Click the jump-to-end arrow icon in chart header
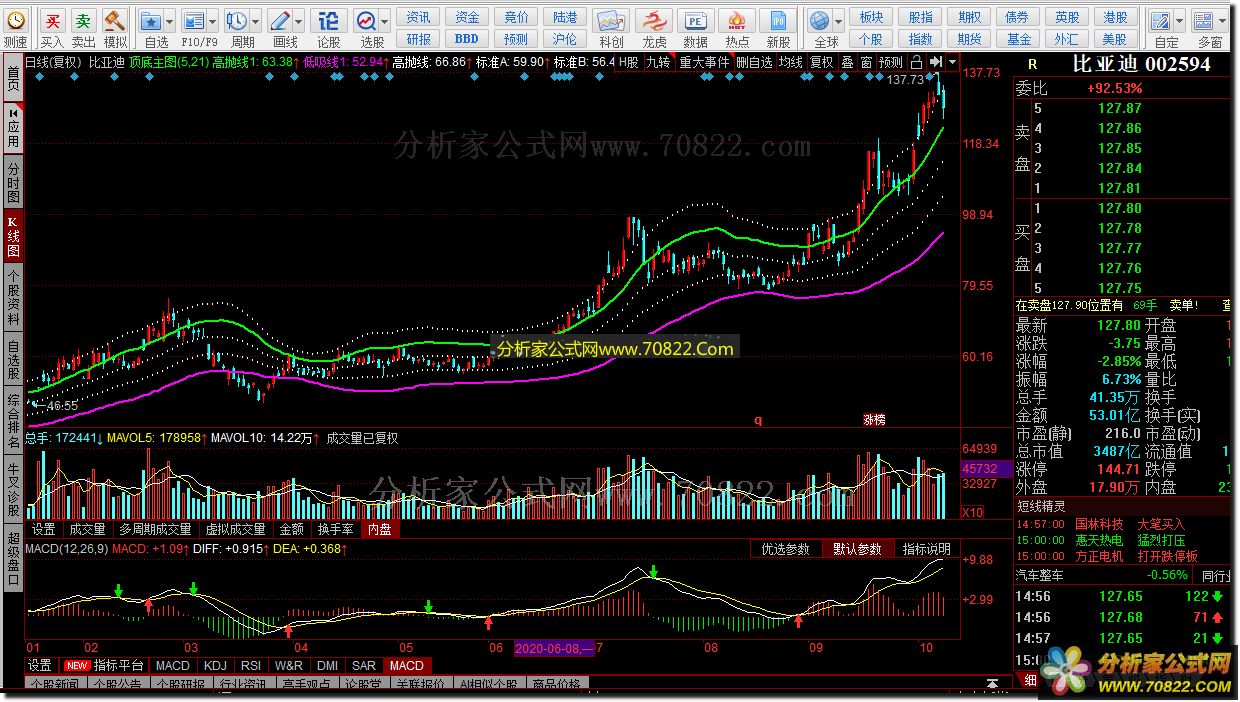 point(935,62)
